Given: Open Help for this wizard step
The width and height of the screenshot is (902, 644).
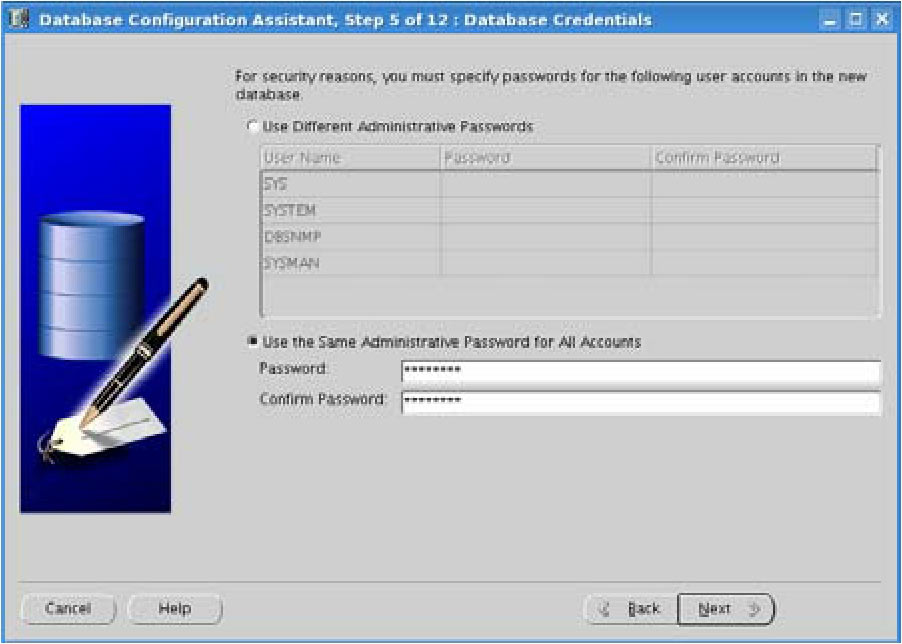Looking at the screenshot, I should [x=175, y=608].
